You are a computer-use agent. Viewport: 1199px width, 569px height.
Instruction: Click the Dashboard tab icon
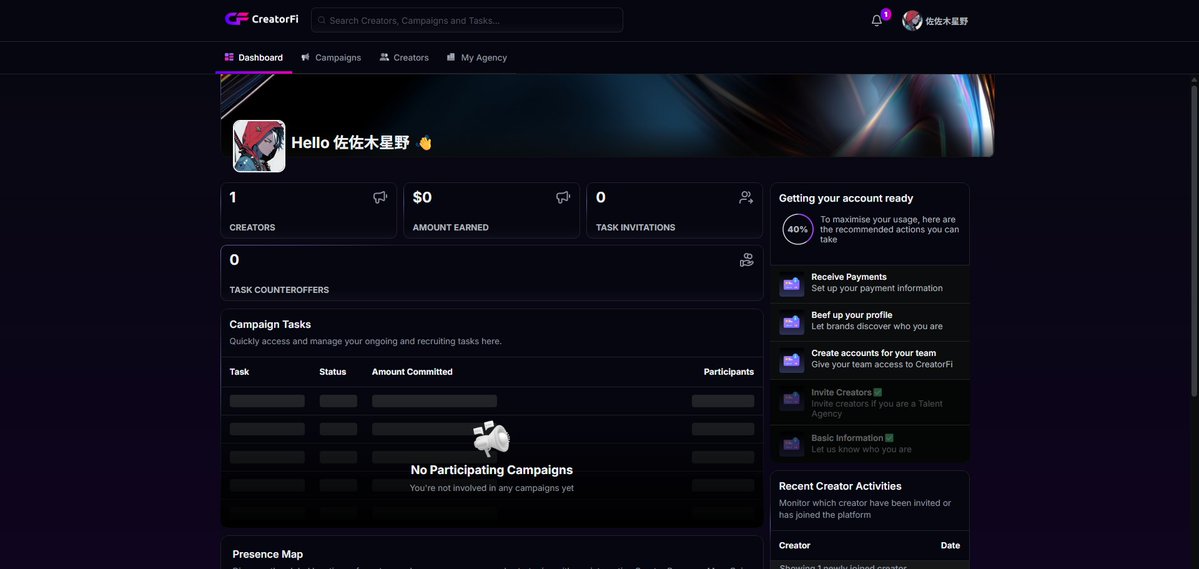pos(229,57)
